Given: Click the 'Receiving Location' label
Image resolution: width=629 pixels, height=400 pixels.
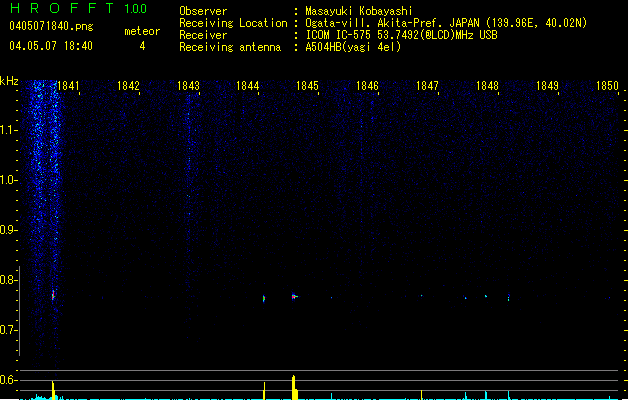Looking at the screenshot, I should pos(233,23).
